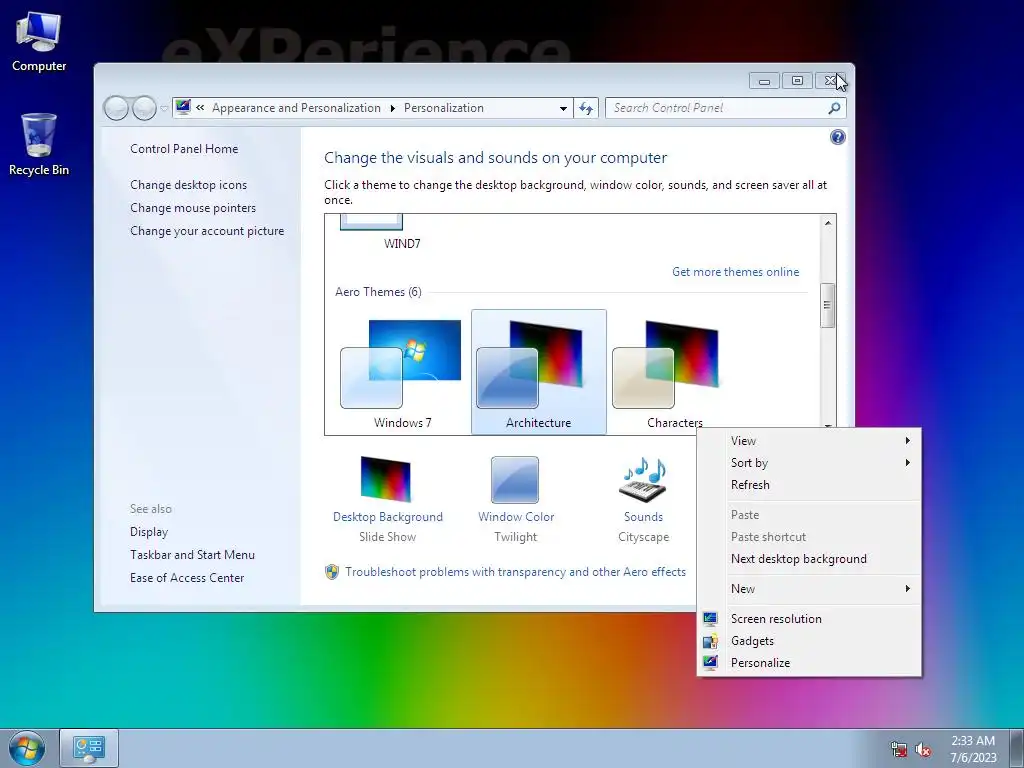Open the New submenu in context menu
The width and height of the screenshot is (1024, 768).
[x=810, y=588]
